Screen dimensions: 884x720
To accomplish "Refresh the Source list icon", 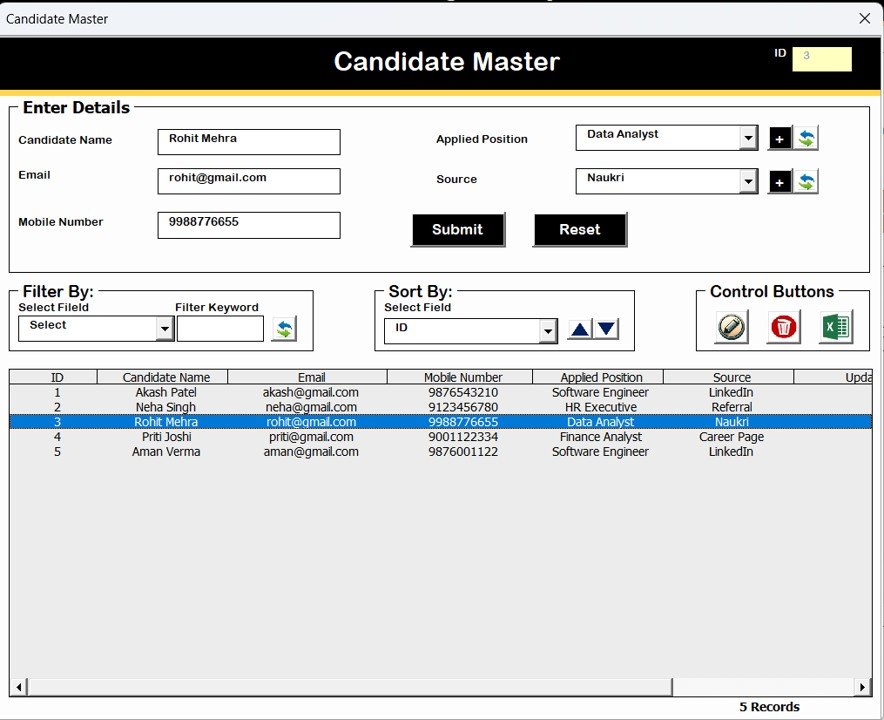I will [x=807, y=181].
